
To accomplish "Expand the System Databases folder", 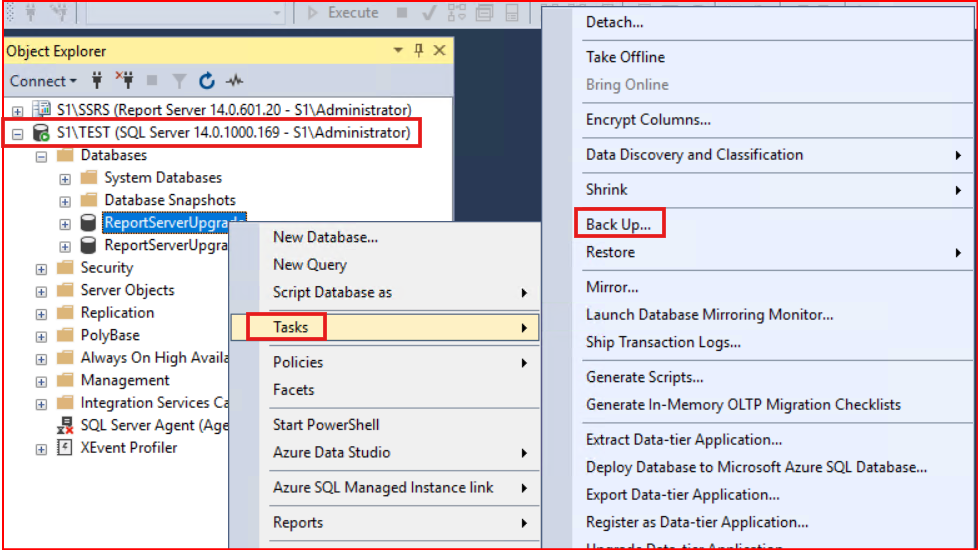I will [65, 178].
